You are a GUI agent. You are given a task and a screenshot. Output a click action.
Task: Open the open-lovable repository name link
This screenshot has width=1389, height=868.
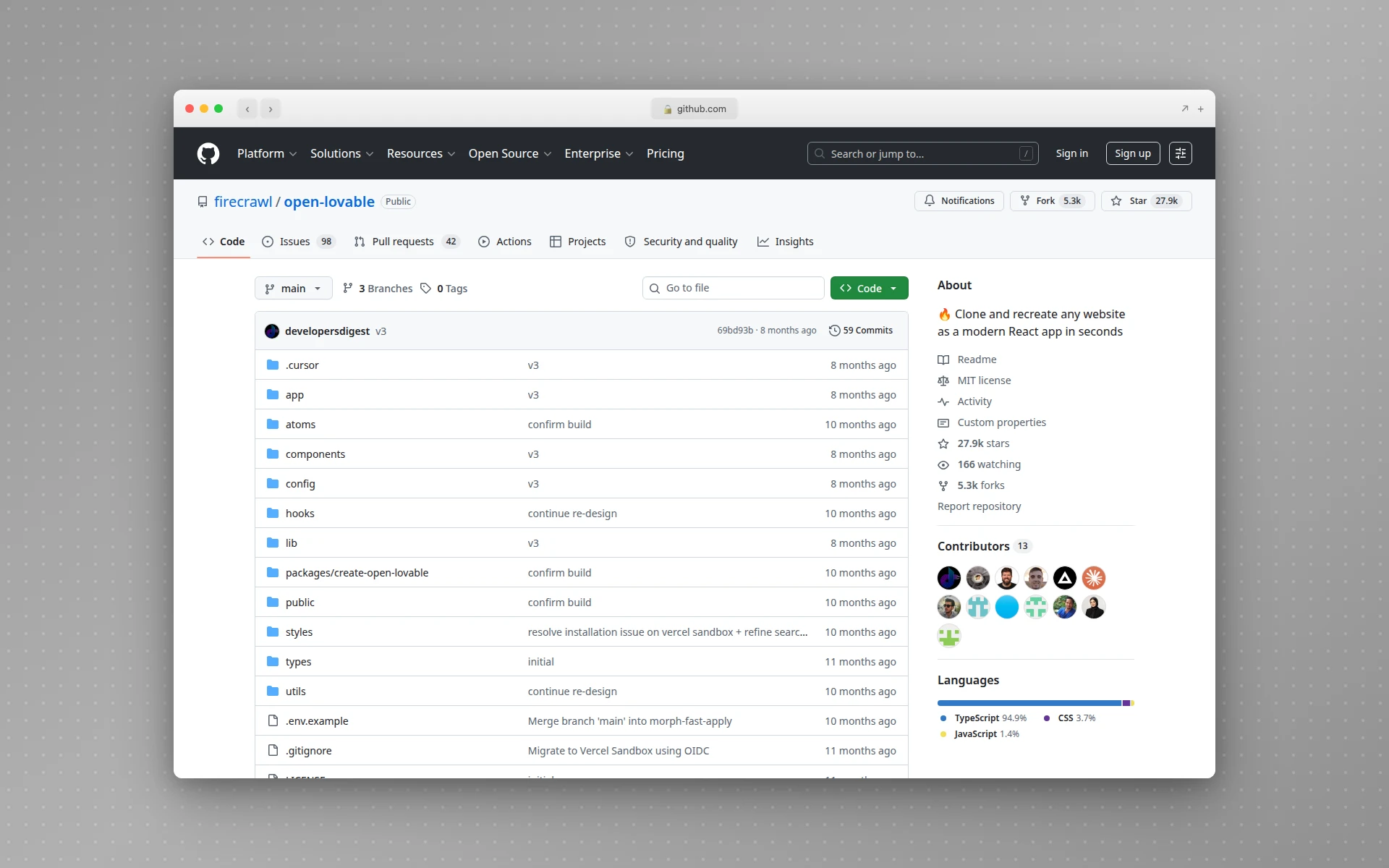tap(329, 202)
